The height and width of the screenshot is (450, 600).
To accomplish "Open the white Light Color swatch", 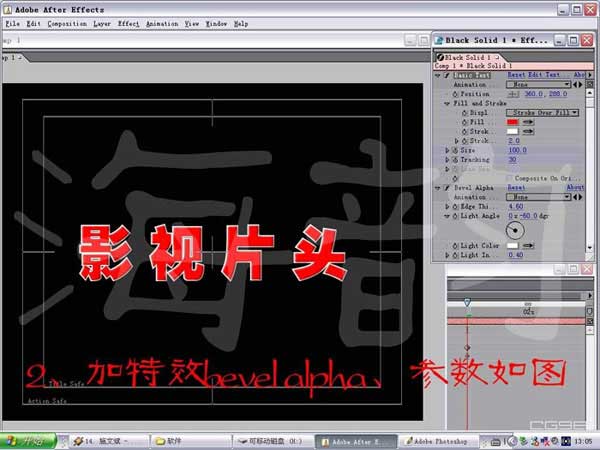I will pos(512,246).
